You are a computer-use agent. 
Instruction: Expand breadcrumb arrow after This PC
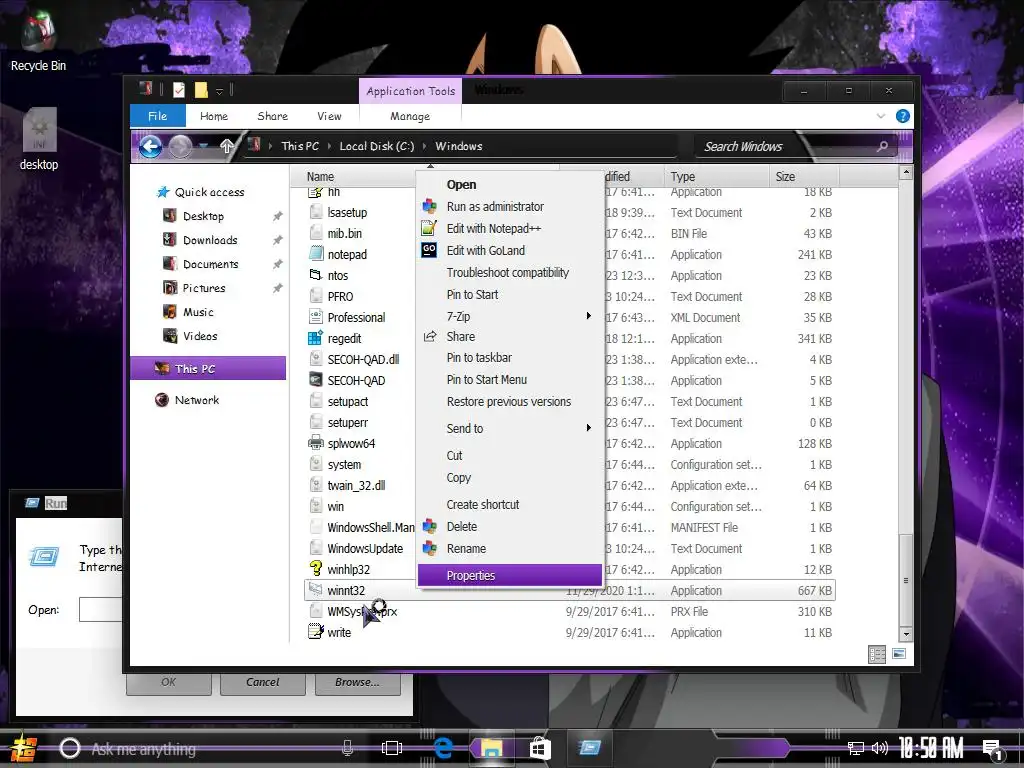pos(329,146)
